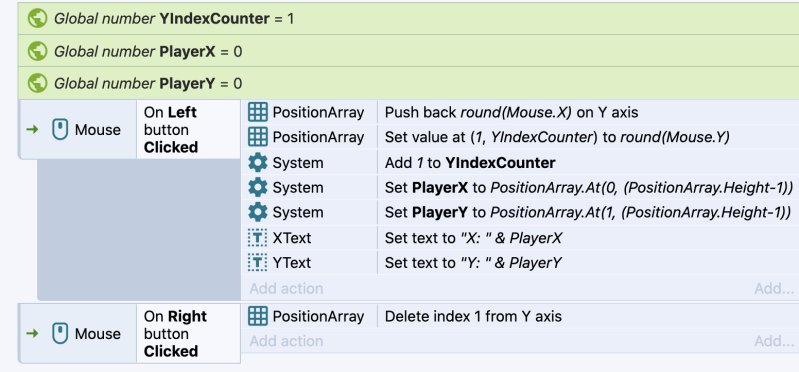Click Add action under Left button event

tap(286, 288)
